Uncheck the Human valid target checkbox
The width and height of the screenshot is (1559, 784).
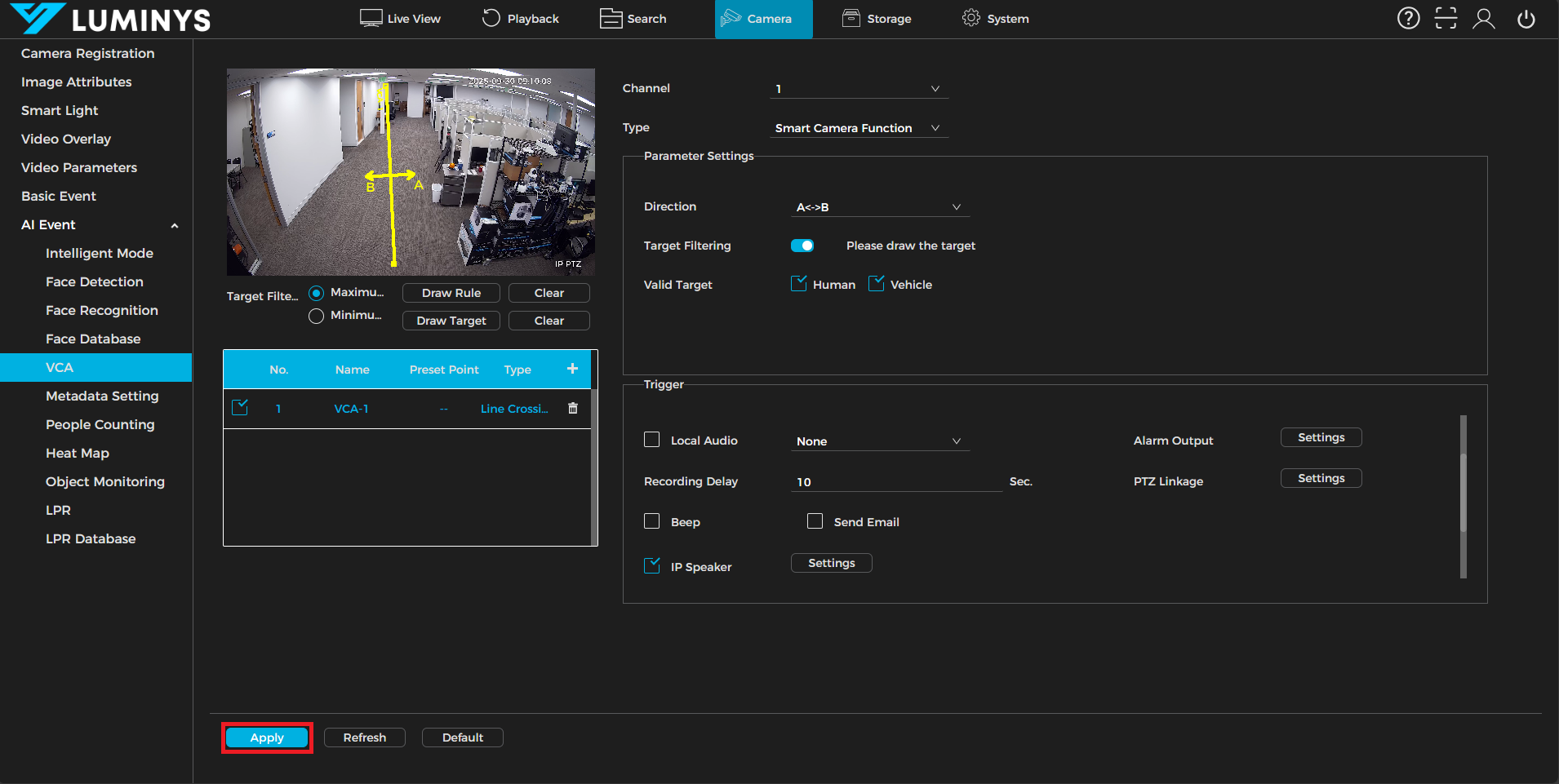[x=799, y=284]
